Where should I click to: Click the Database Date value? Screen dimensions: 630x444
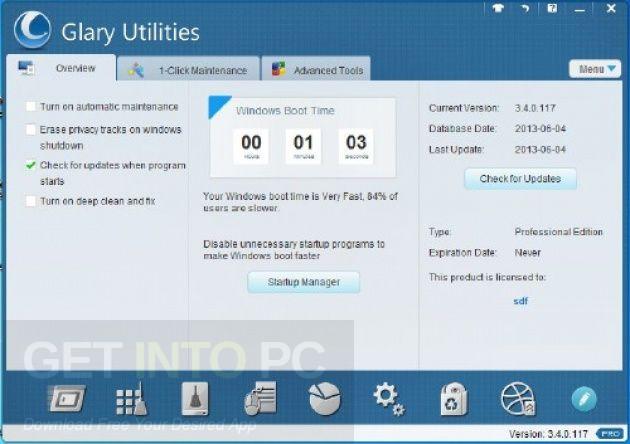[540, 129]
